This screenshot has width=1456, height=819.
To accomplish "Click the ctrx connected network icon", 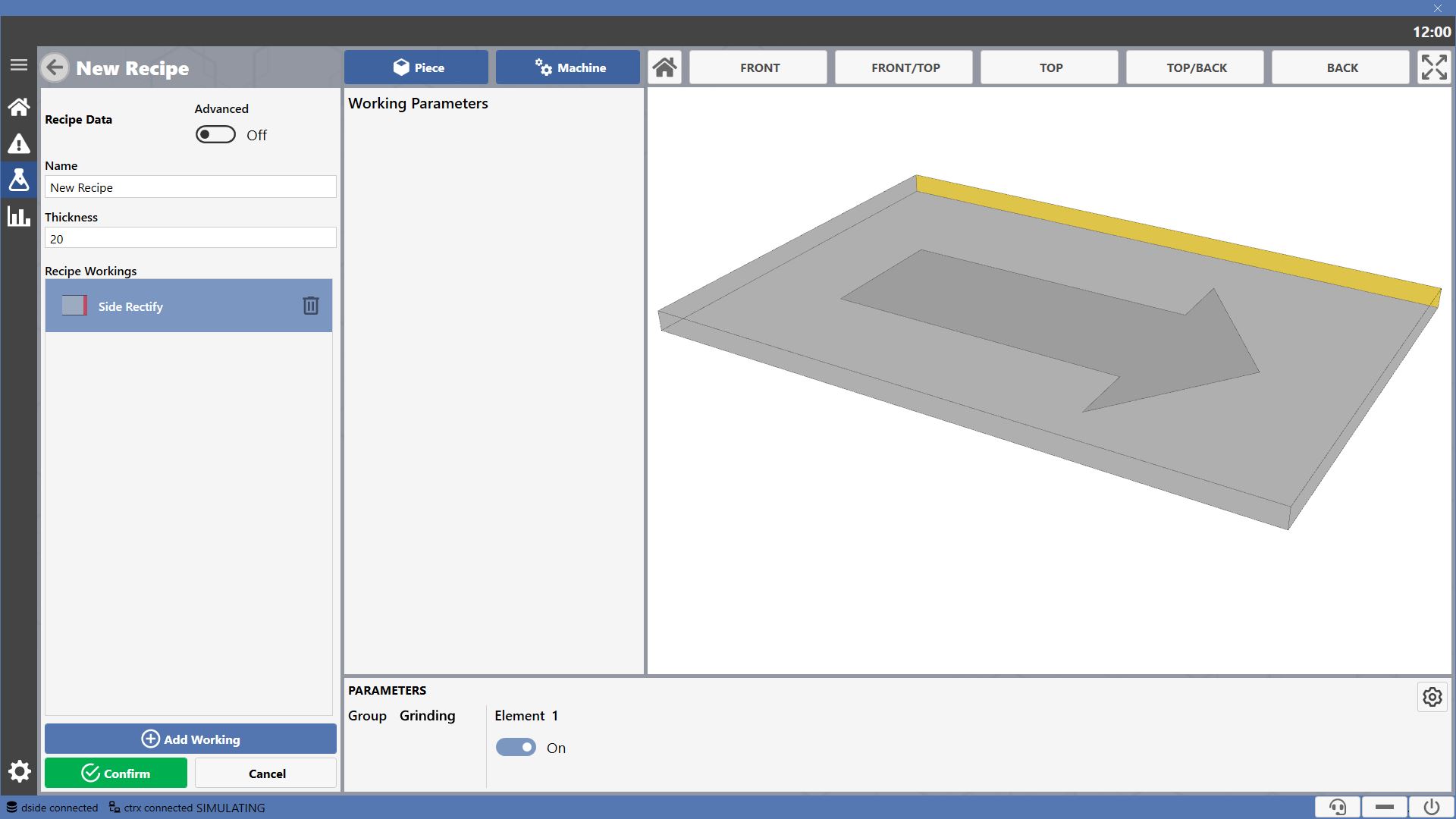I will click(115, 808).
